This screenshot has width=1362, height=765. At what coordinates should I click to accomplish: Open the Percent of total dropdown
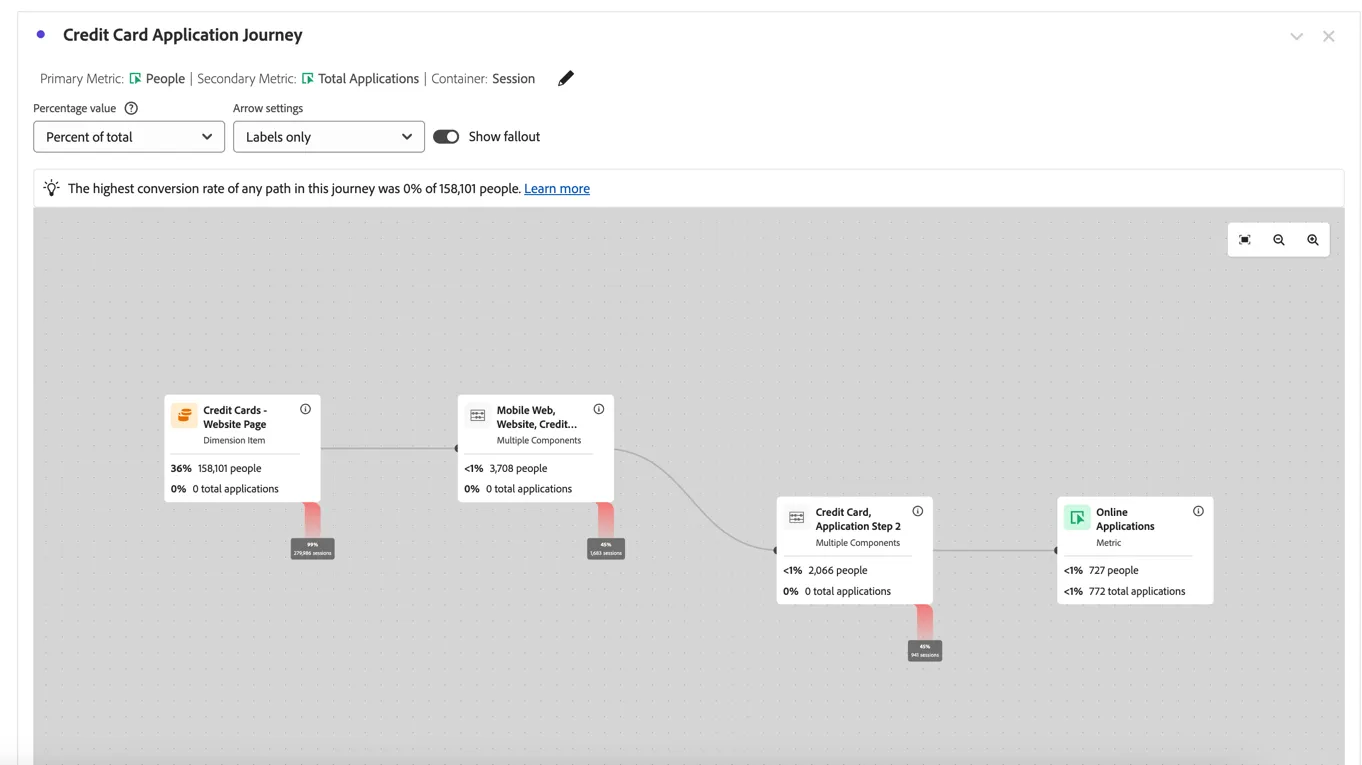click(129, 137)
